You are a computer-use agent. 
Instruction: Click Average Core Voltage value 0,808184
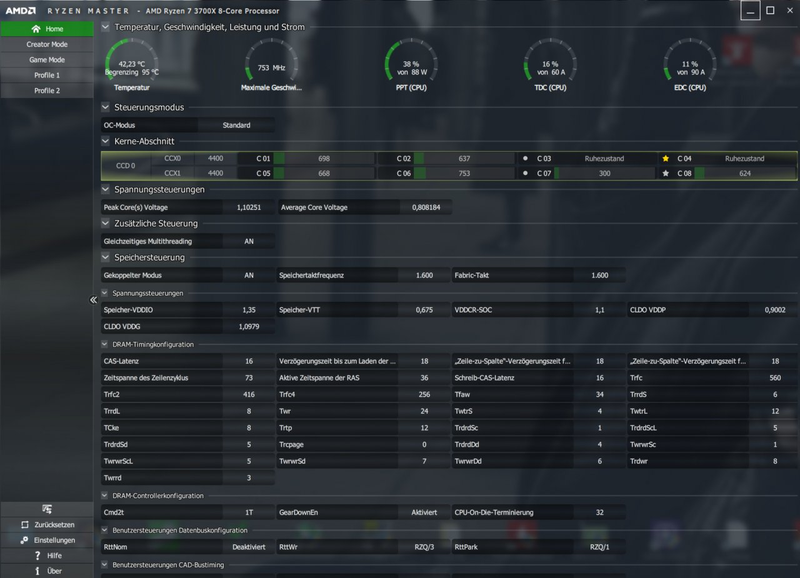tap(426, 207)
